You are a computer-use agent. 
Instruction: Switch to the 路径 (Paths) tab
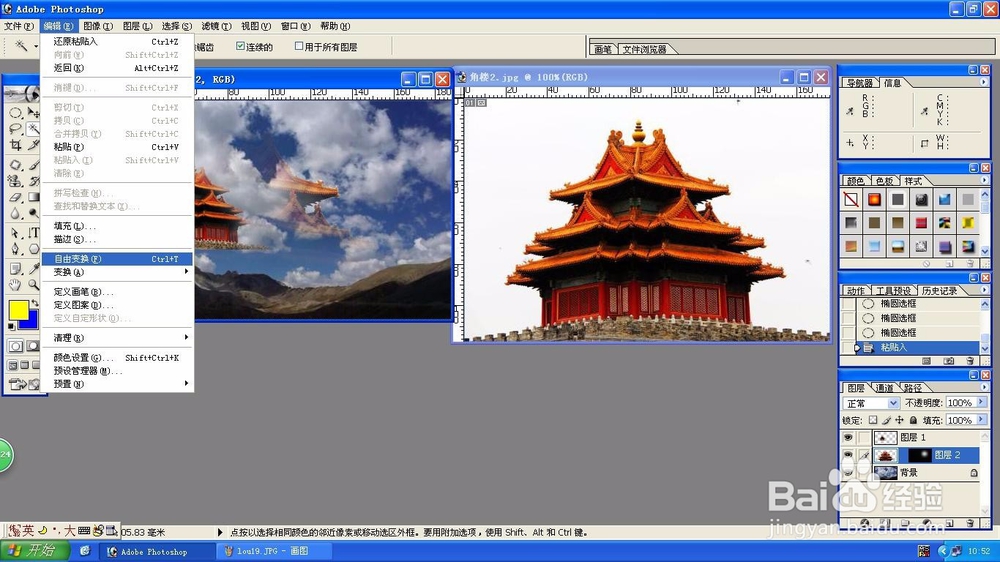913,388
